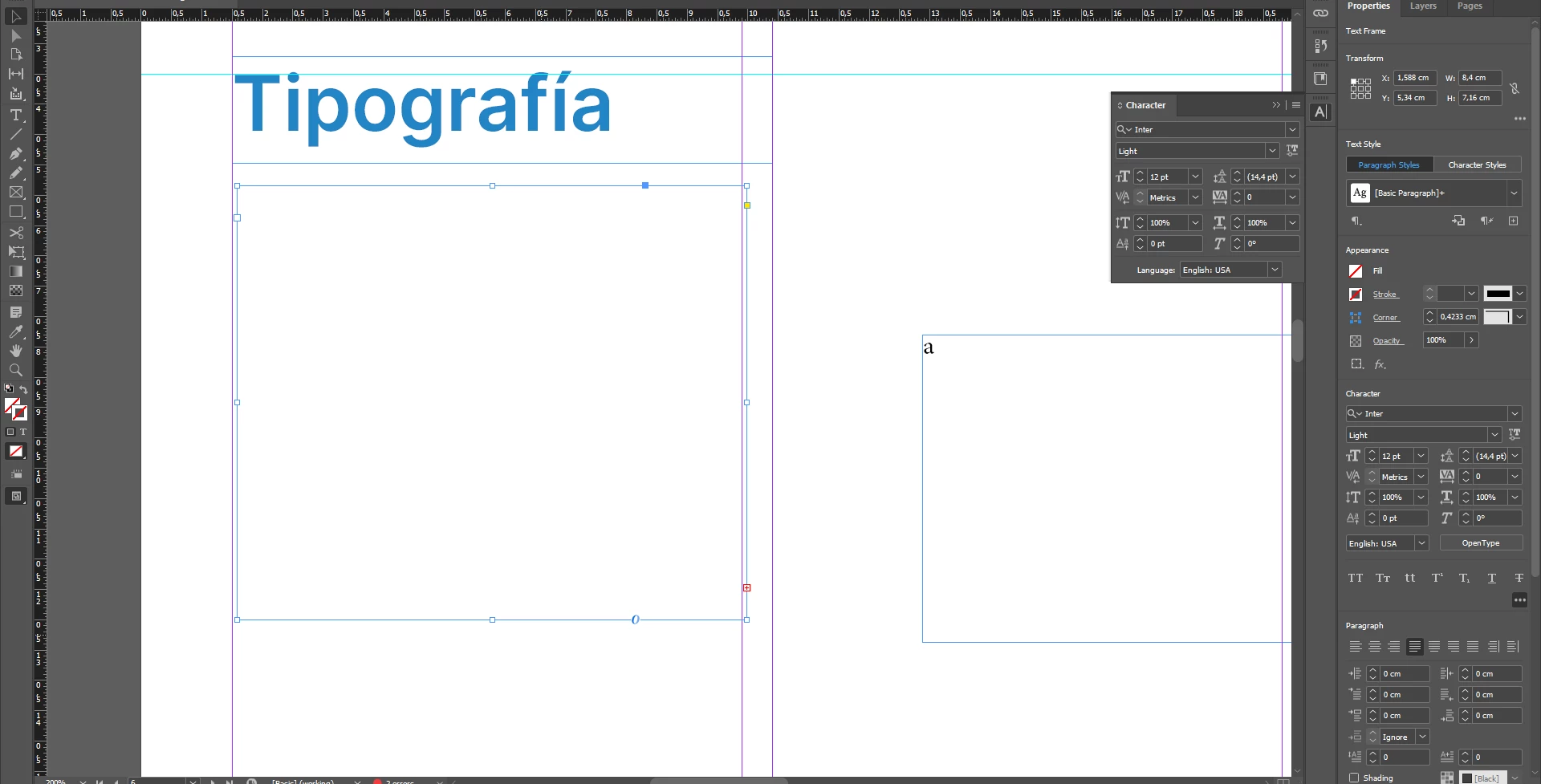
Task: Open font size 12 pt dropdown in Character panel
Action: [1195, 177]
